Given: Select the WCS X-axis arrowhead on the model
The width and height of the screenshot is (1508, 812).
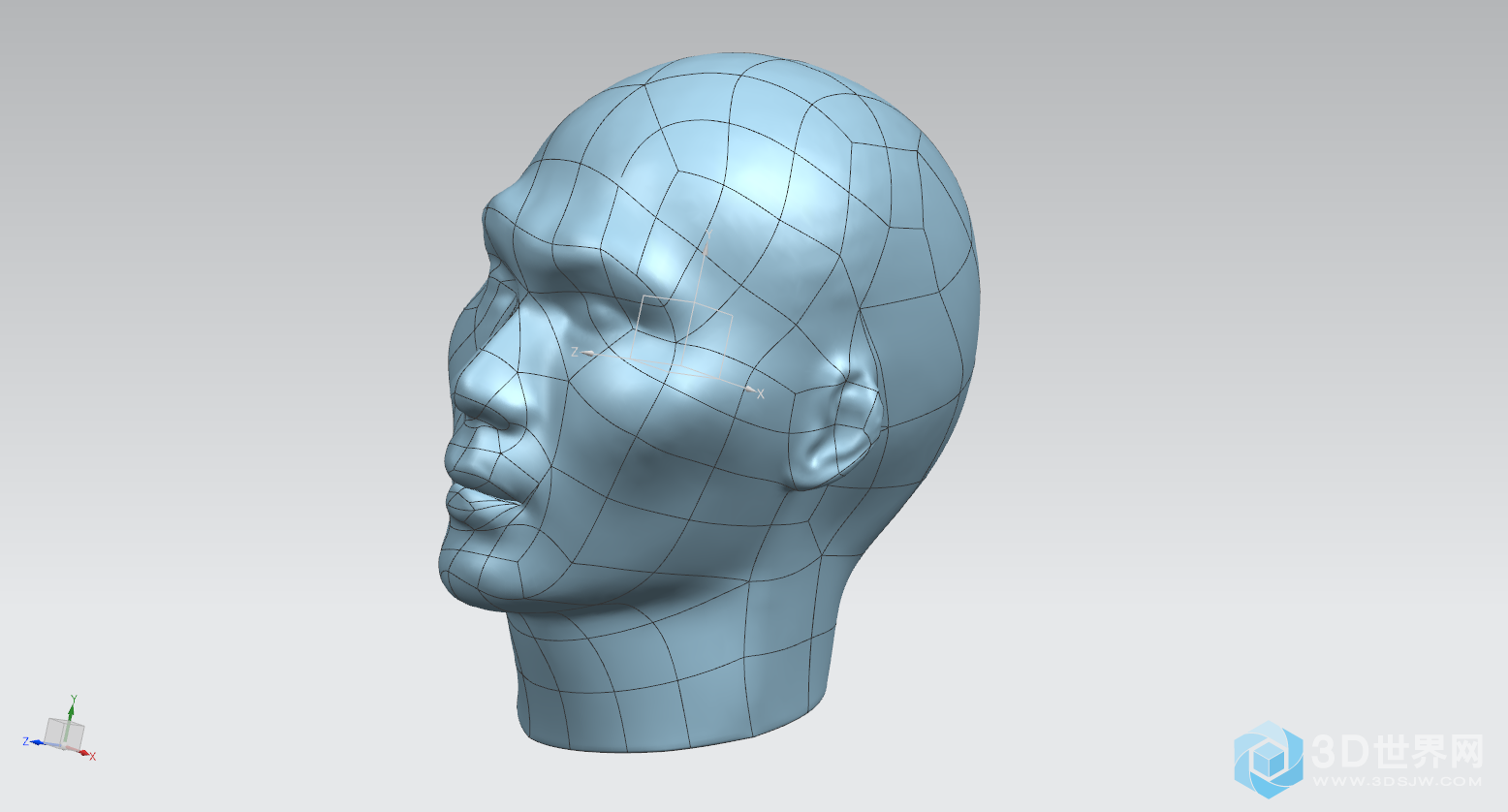Looking at the screenshot, I should (x=751, y=389).
